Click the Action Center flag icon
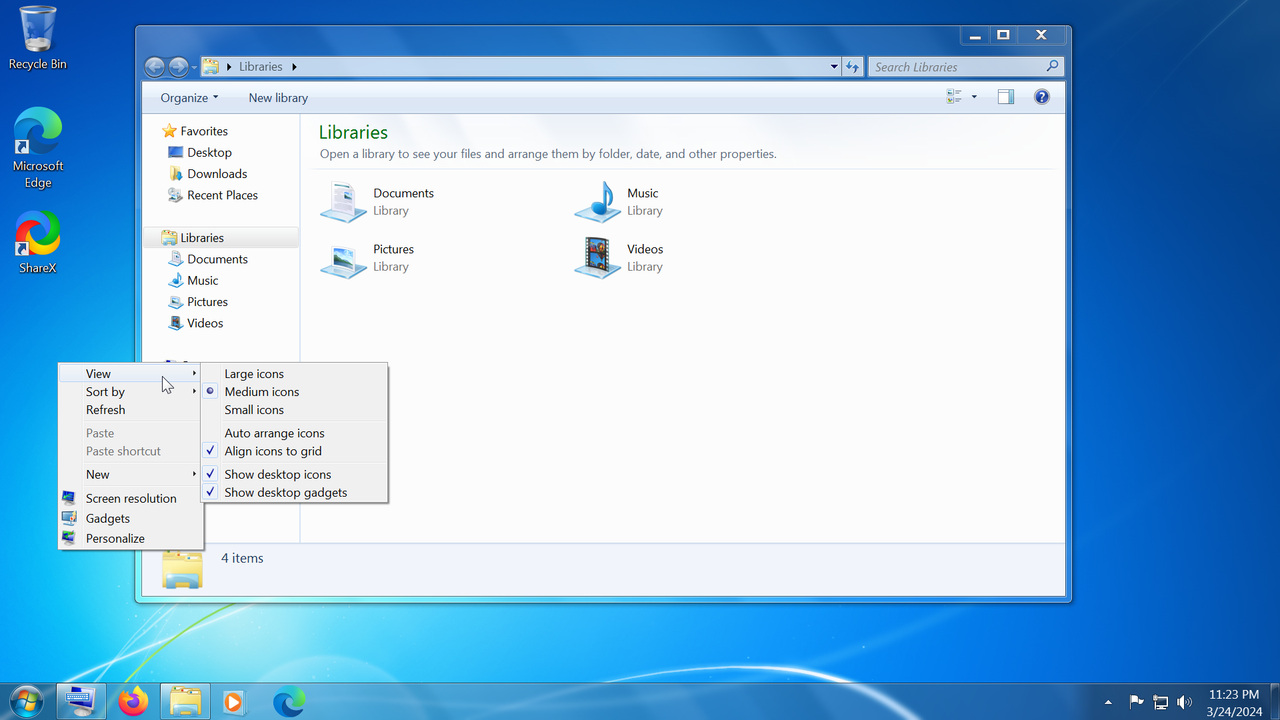Image resolution: width=1280 pixels, height=720 pixels. (x=1136, y=702)
